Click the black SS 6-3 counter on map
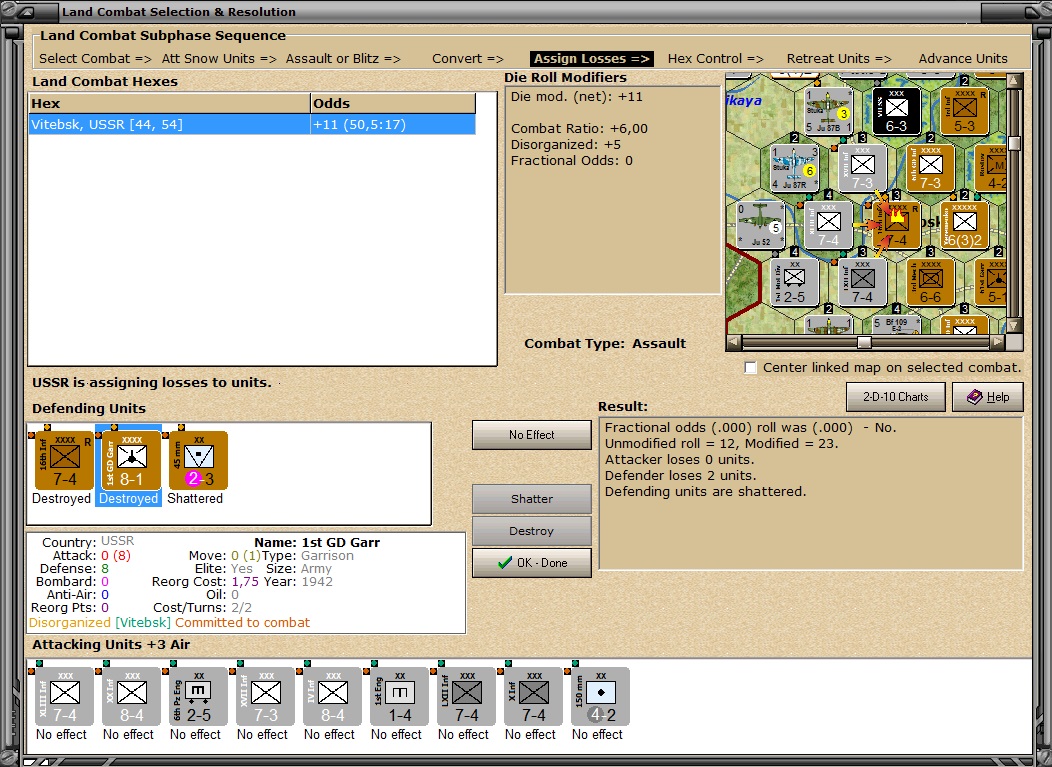The height and width of the screenshot is (767, 1052). tap(896, 111)
